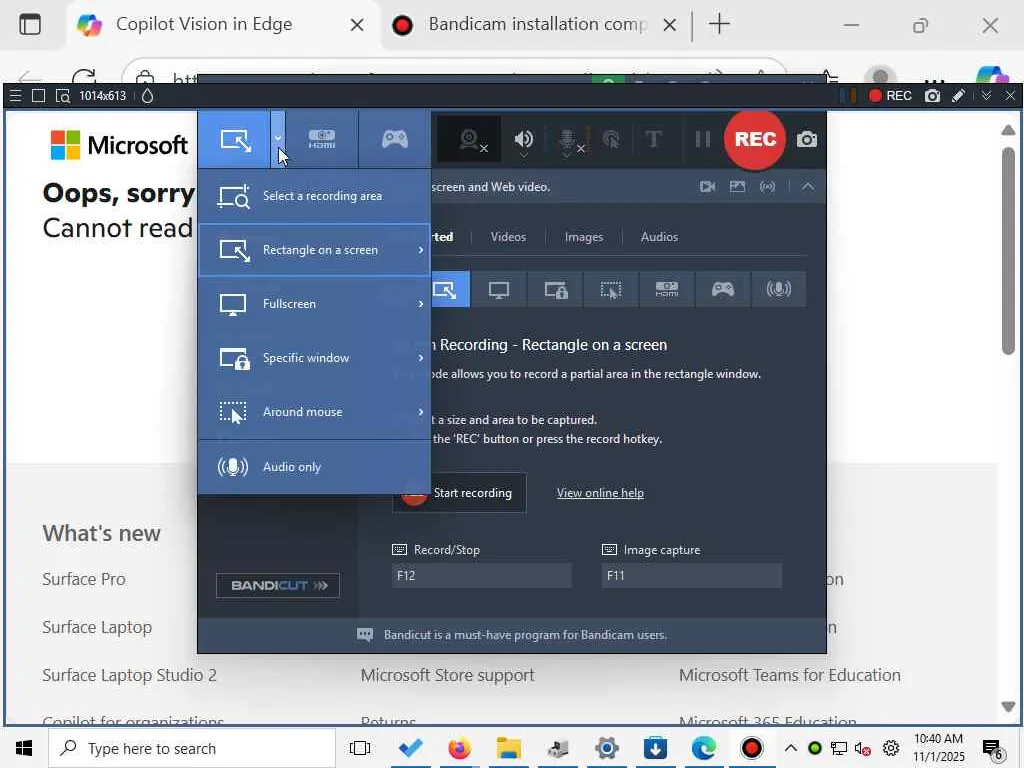Select HDMI device tile in Get Started
This screenshot has height=768, width=1024.
point(667,289)
